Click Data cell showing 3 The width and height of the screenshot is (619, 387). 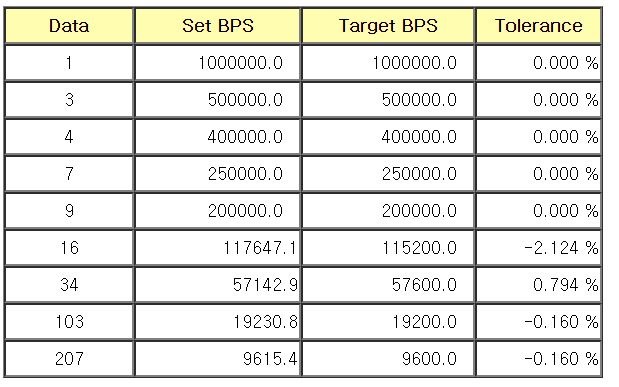(69, 100)
